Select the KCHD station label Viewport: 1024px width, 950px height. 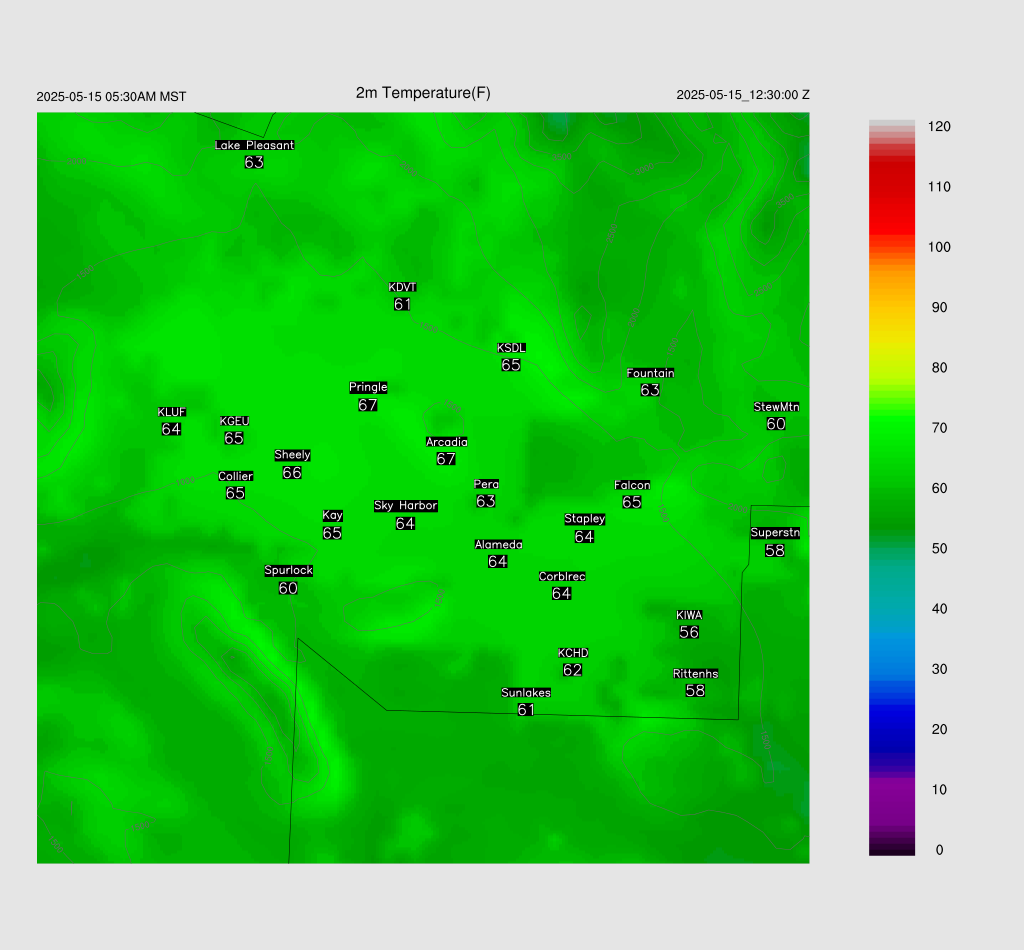point(573,653)
